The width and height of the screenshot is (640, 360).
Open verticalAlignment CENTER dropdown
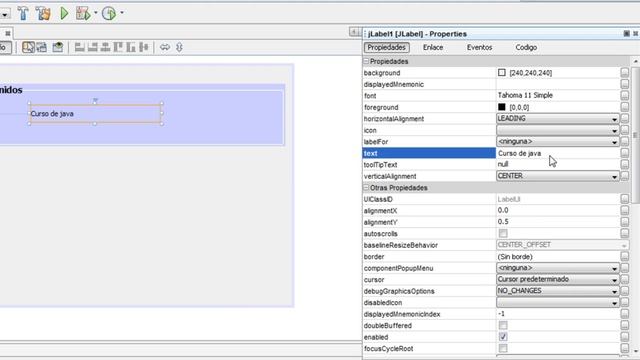[x=558, y=176]
